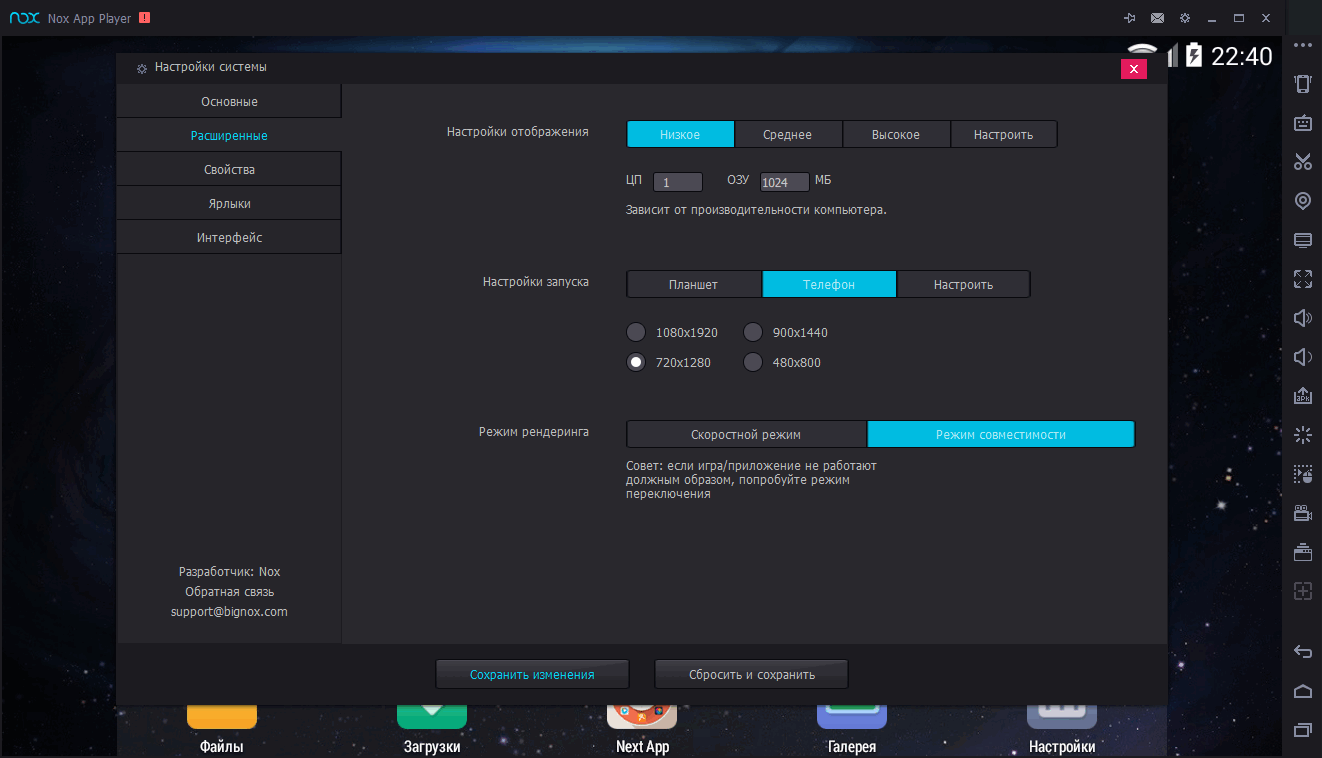1322x758 pixels.
Task: Select Низкое display performance setting
Action: click(x=680, y=134)
